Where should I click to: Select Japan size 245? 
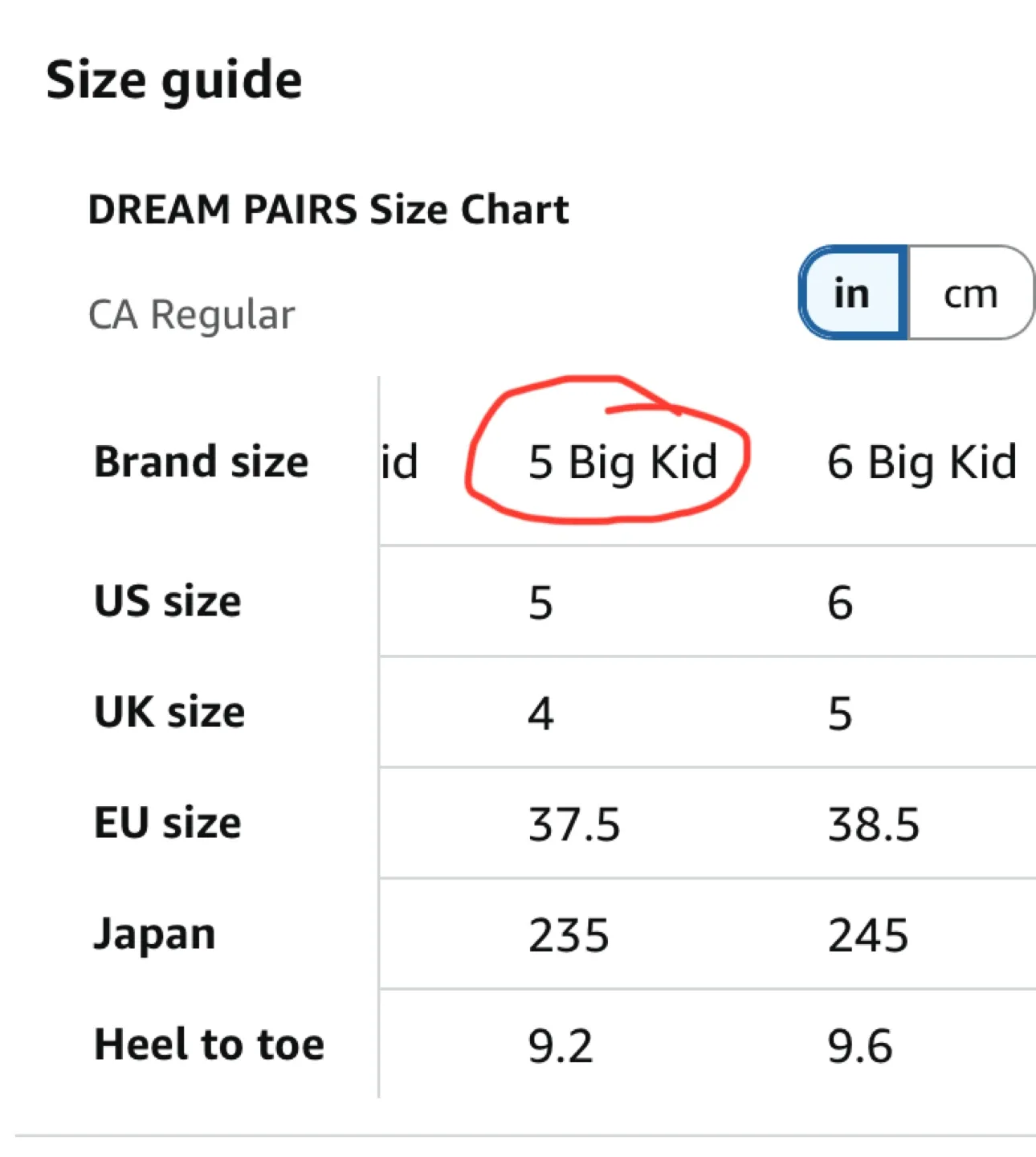pos(869,934)
